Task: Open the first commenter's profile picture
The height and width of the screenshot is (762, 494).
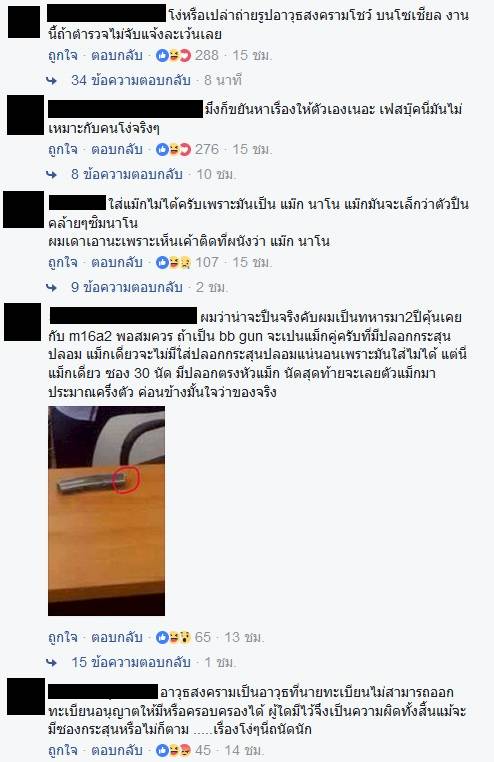Action: pos(24,22)
